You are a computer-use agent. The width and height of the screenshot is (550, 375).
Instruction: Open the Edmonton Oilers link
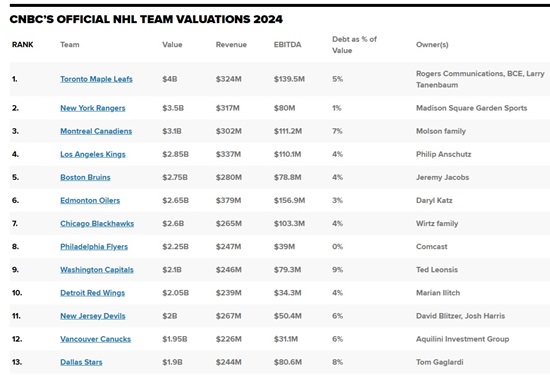coord(90,201)
